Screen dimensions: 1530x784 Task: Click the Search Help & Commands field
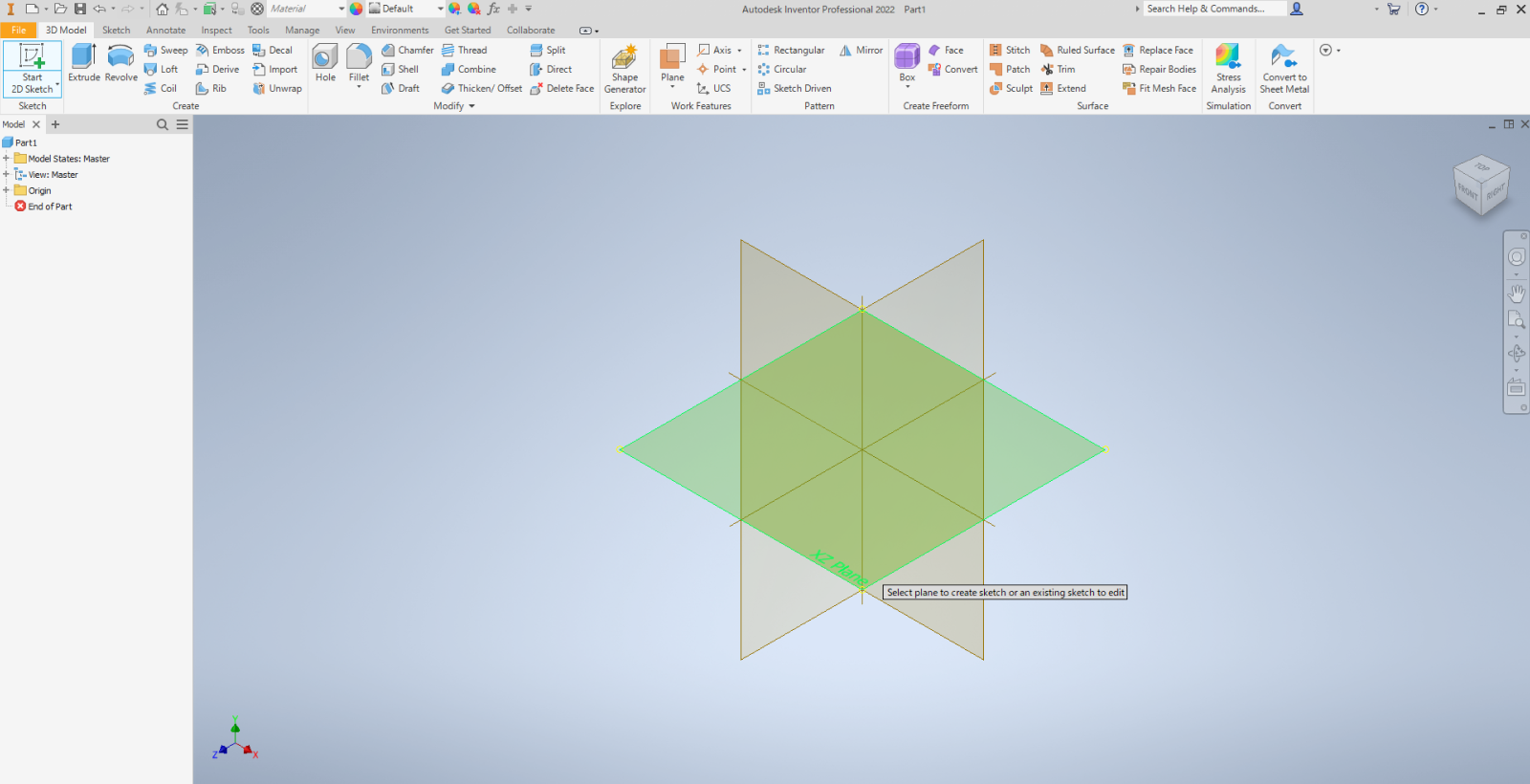pos(1213,9)
